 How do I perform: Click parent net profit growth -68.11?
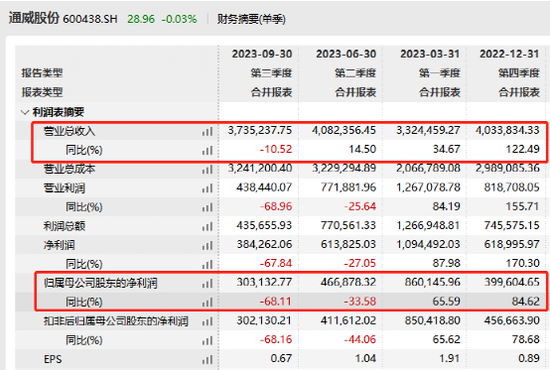click(276, 301)
